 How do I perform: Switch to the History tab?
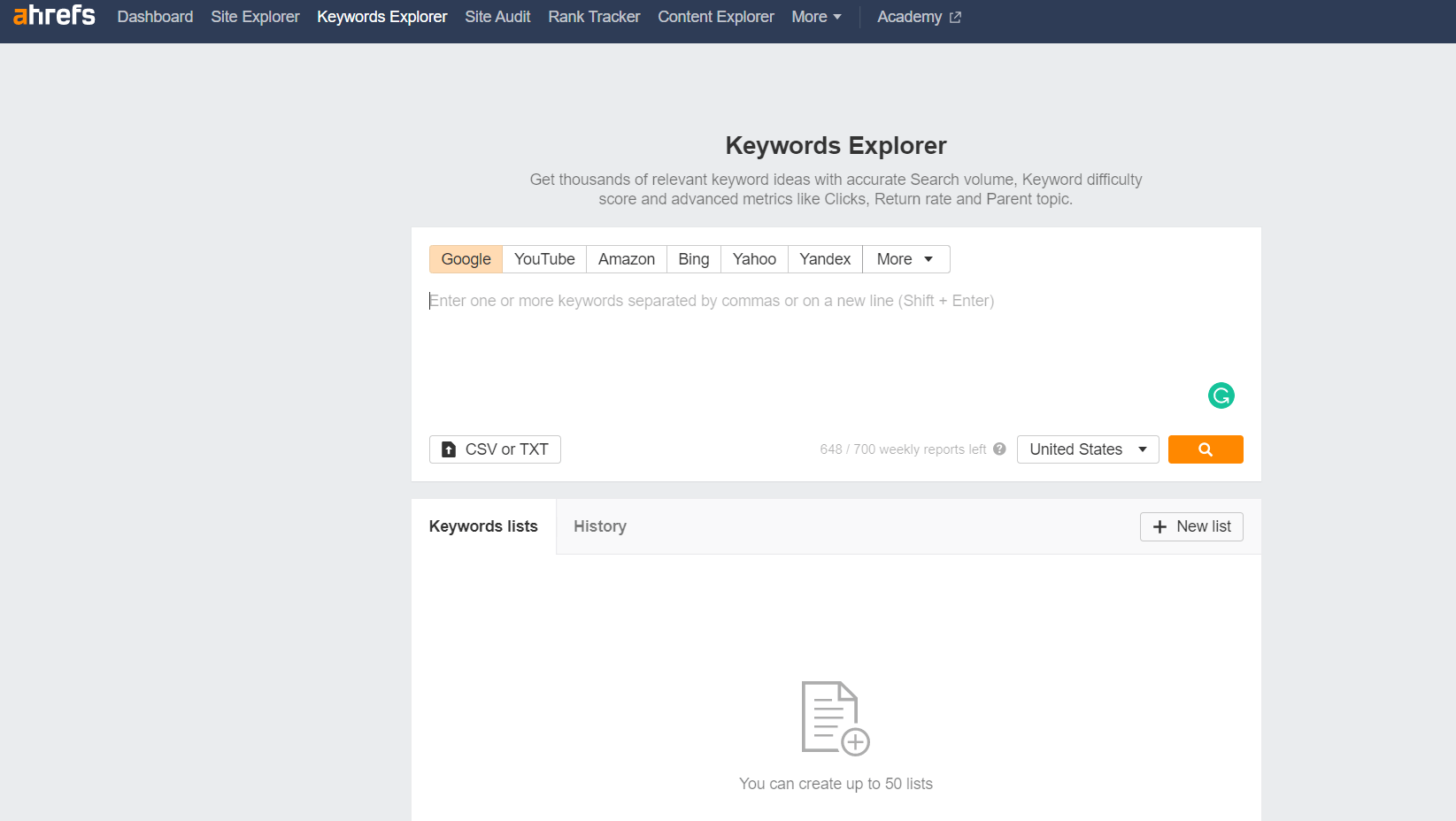(x=599, y=526)
